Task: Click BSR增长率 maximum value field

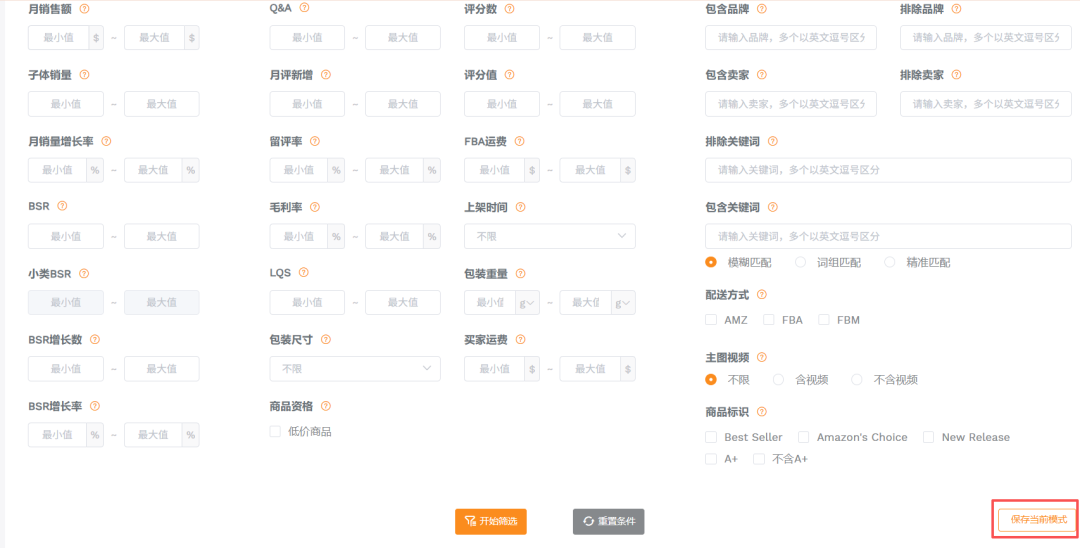Action: click(x=154, y=435)
